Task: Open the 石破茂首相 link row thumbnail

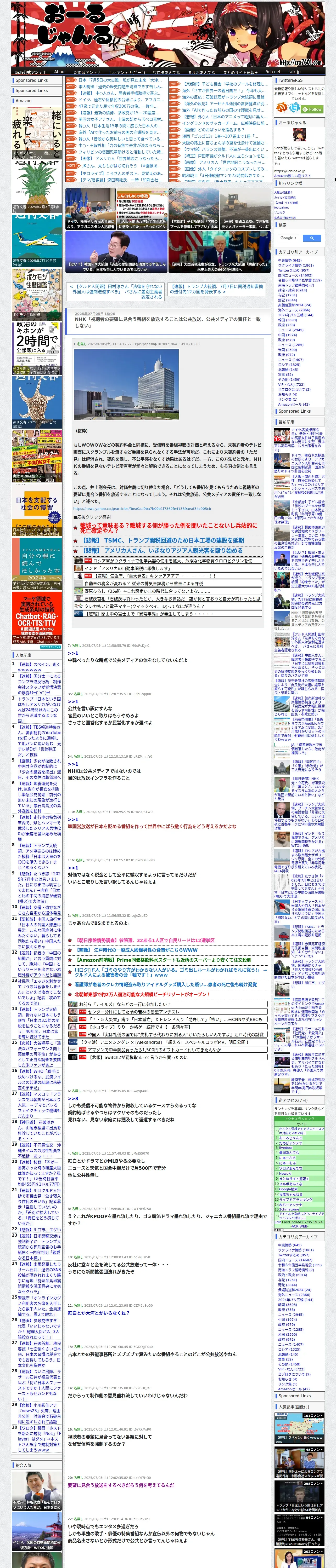Action: point(79,599)
